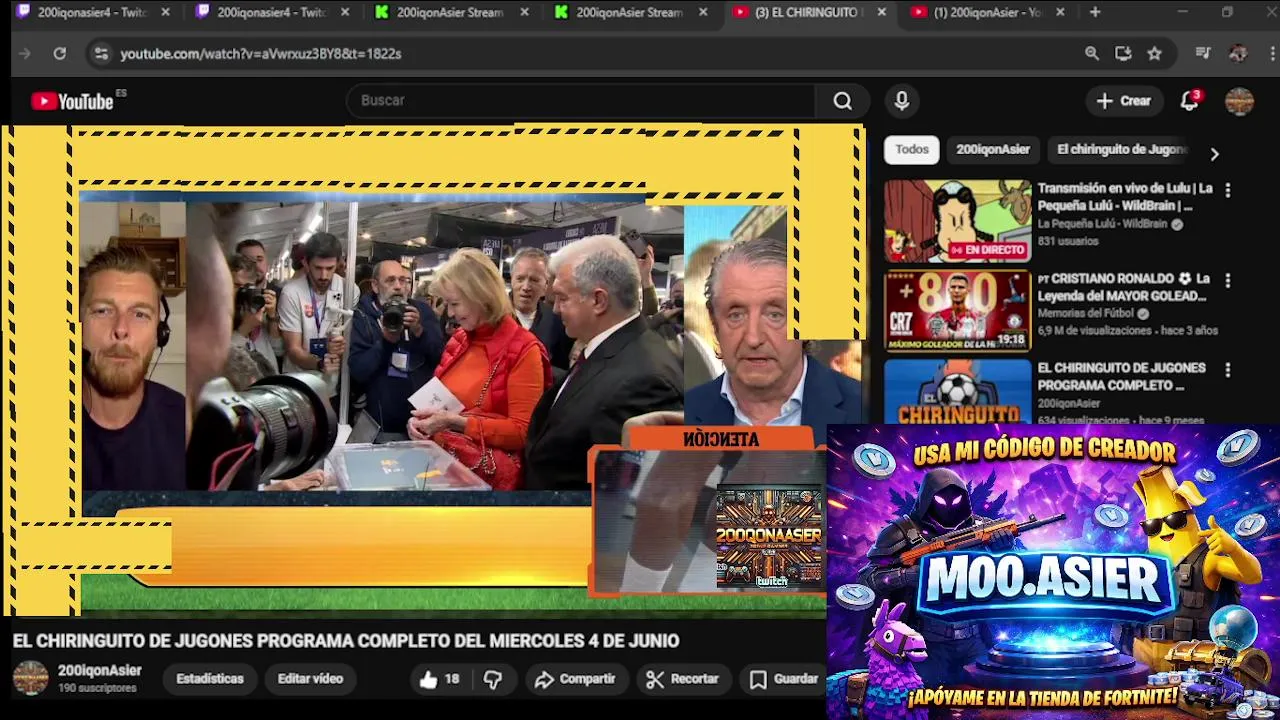The image size is (1280, 720).
Task: Open the media control icon in Chrome toolbar
Action: (x=1204, y=54)
